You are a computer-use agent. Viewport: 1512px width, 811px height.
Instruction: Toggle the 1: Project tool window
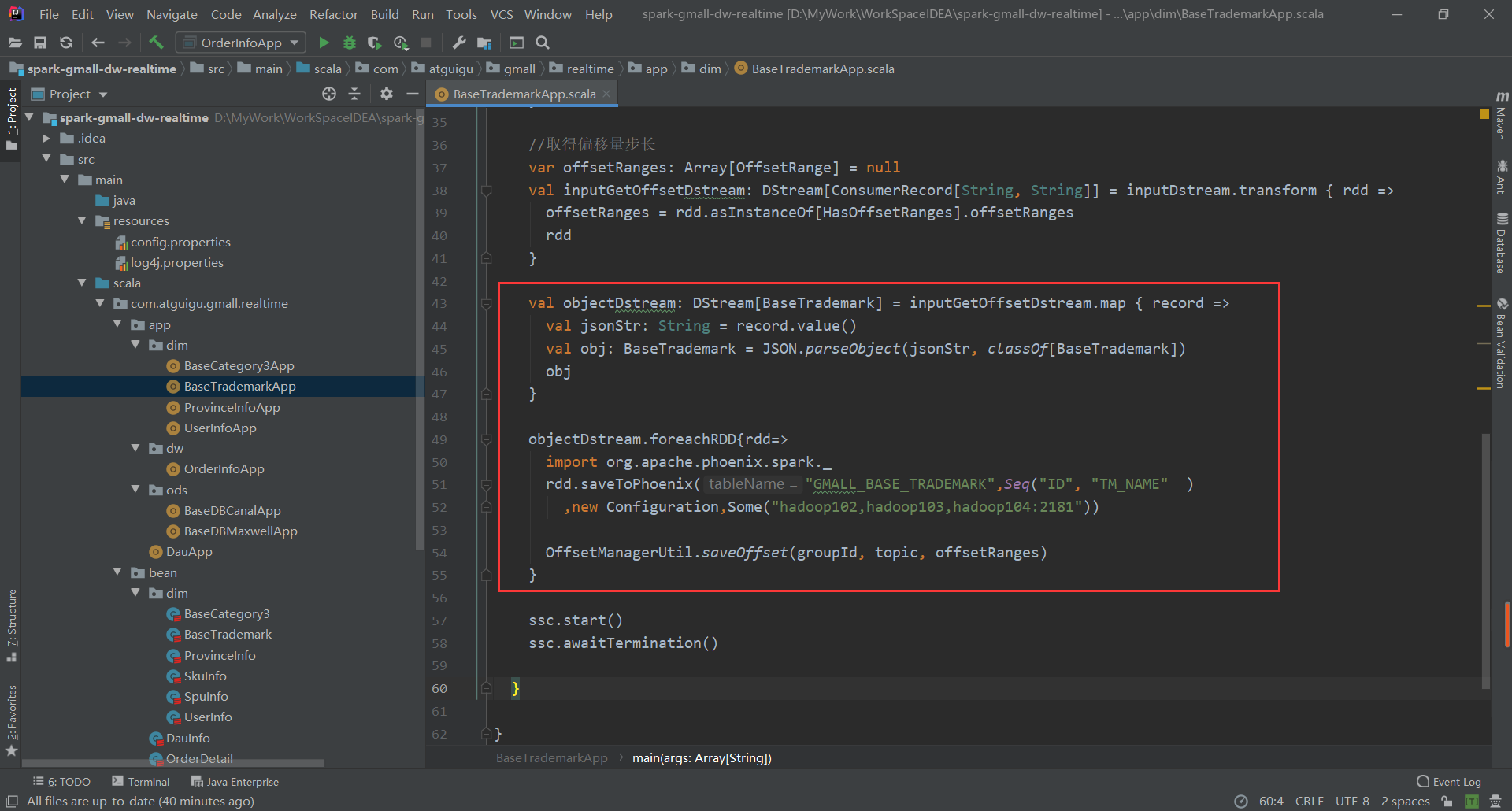11,119
